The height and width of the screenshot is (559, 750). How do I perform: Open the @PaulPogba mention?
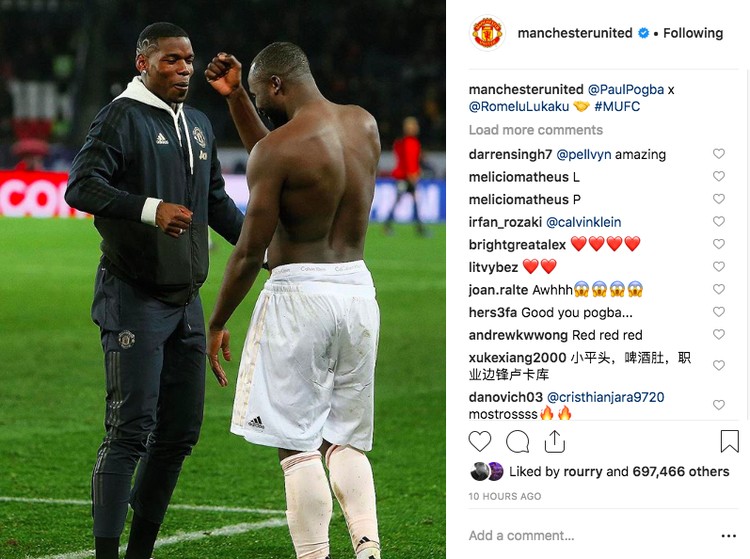626,89
